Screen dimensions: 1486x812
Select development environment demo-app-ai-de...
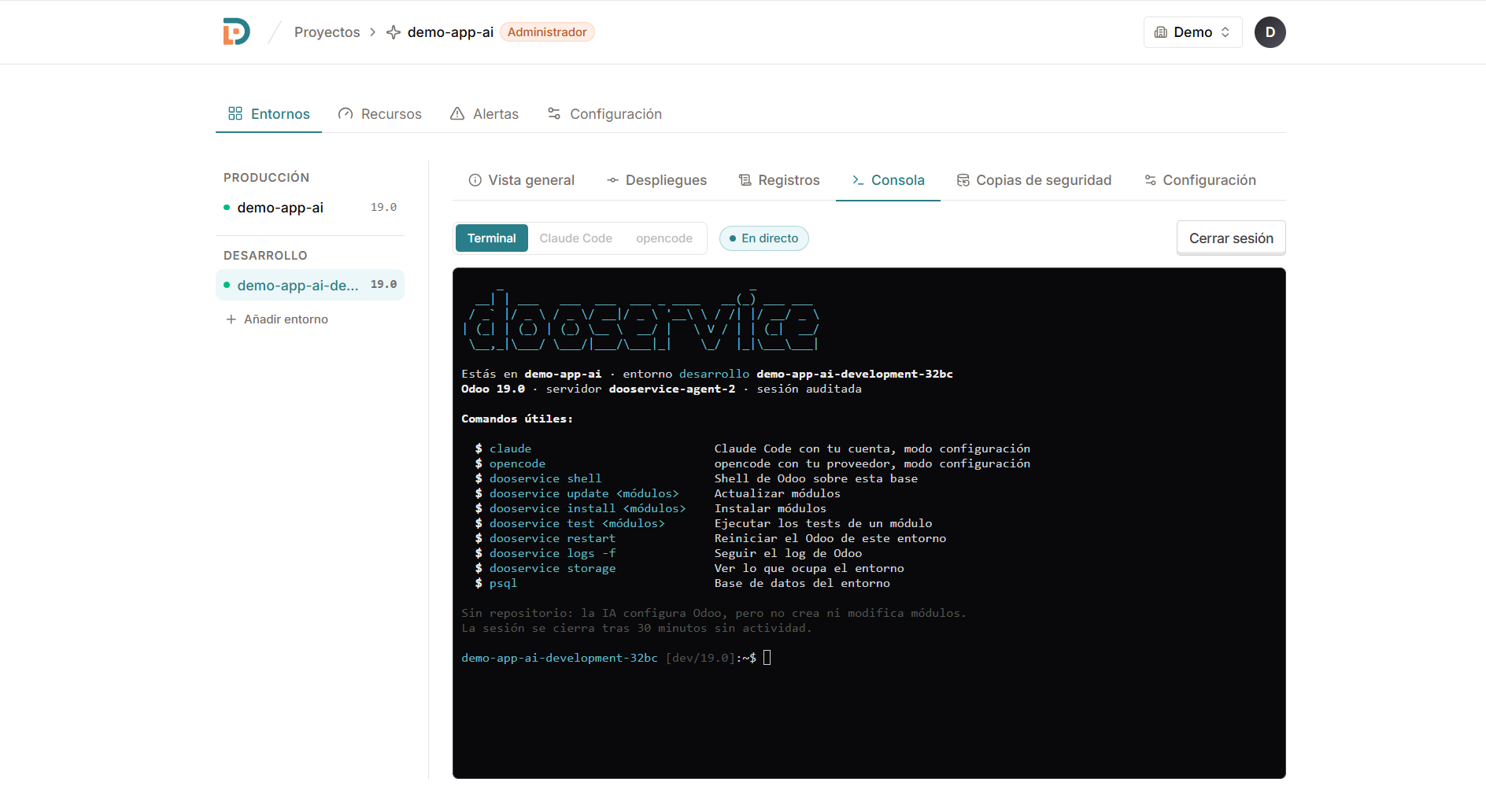click(310, 285)
